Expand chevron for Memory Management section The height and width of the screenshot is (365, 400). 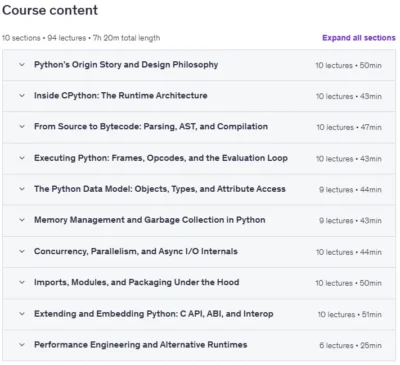[x=22, y=220]
